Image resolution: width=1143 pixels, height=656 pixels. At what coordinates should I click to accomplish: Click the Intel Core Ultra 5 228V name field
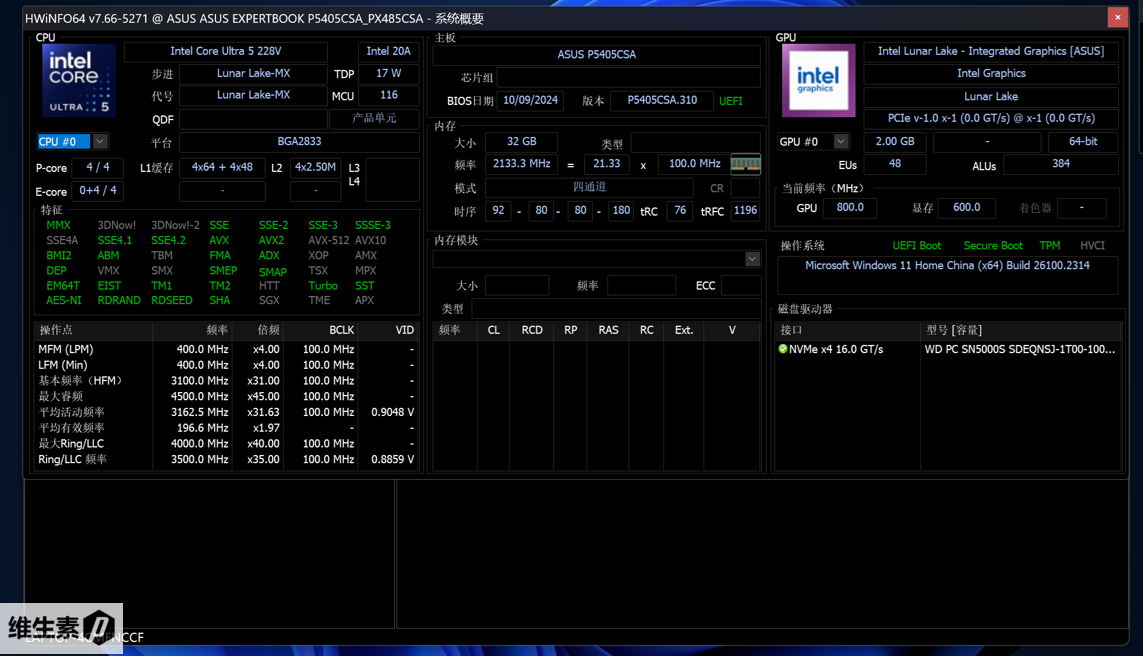226,52
